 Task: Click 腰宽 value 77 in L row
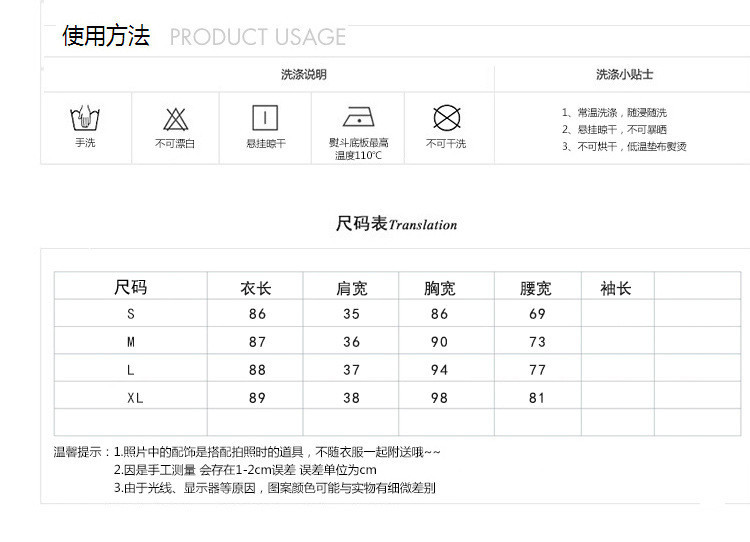pyautogui.click(x=538, y=370)
